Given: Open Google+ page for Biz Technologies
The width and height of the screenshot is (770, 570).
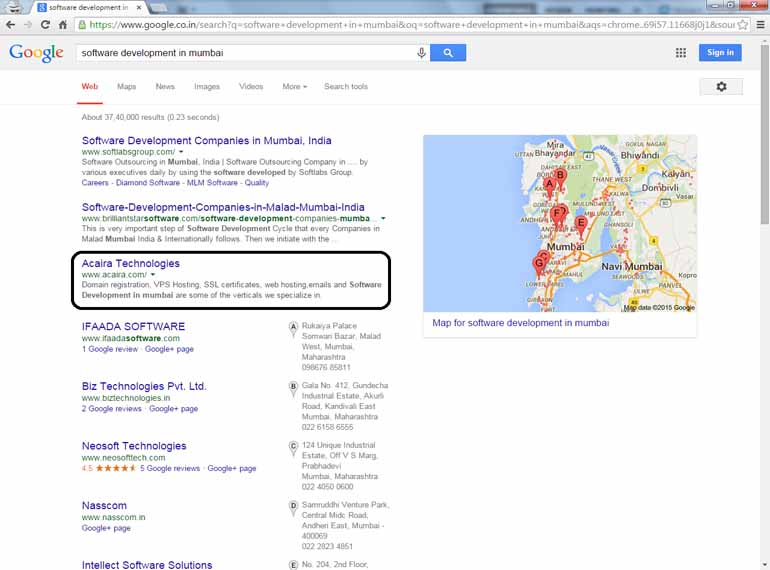Looking at the screenshot, I should (x=173, y=408).
